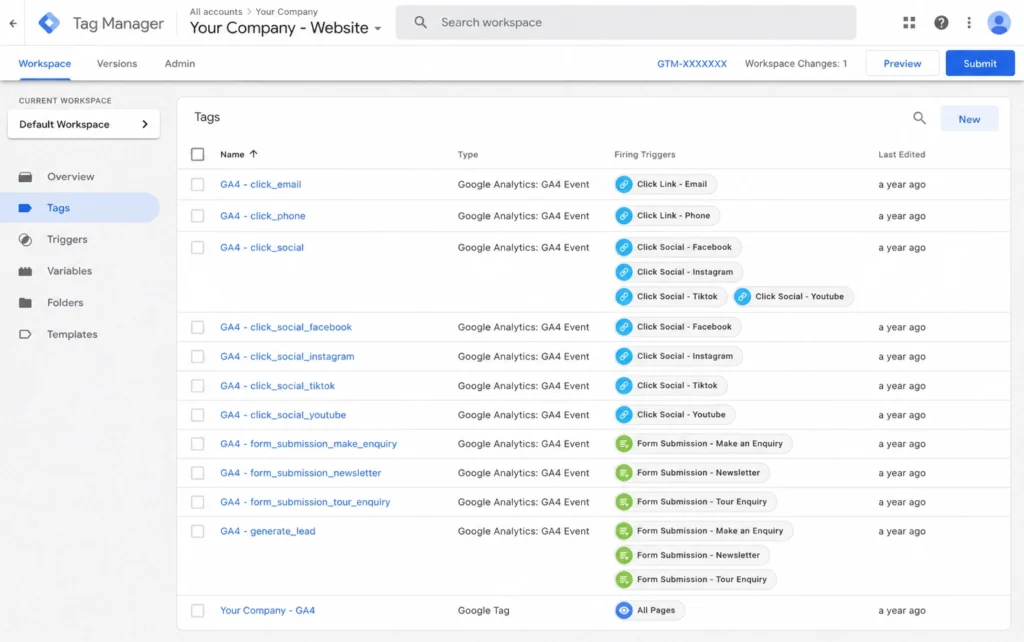This screenshot has height=642, width=1024.
Task: Click the Last Edited column header
Action: 901,154
